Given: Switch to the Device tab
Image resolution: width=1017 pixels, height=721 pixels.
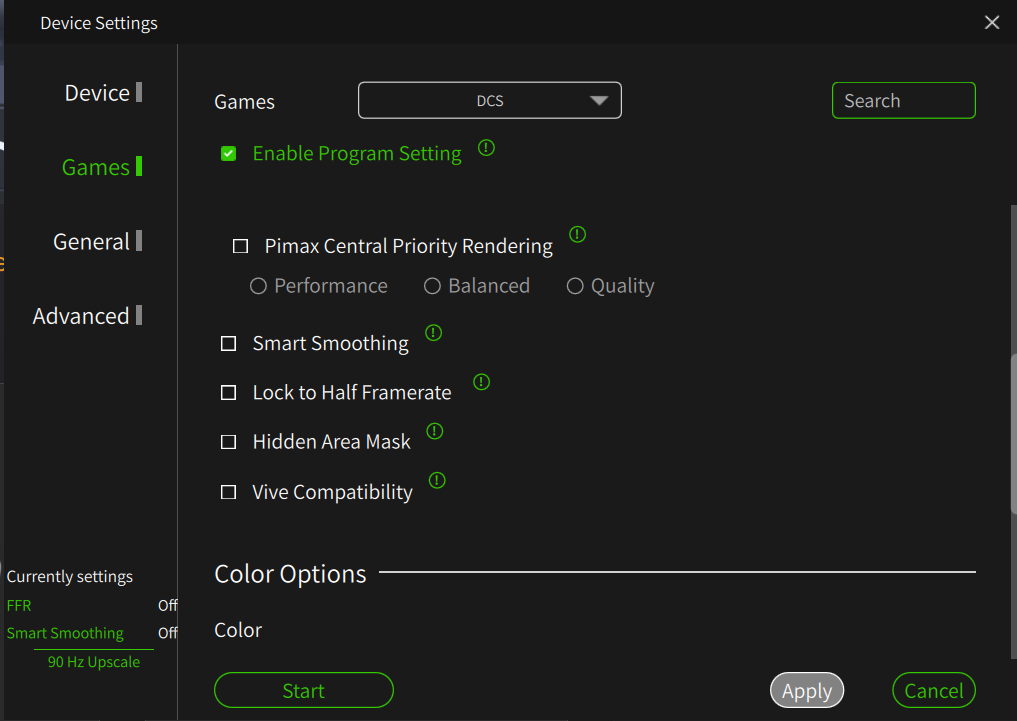Looking at the screenshot, I should coord(97,93).
